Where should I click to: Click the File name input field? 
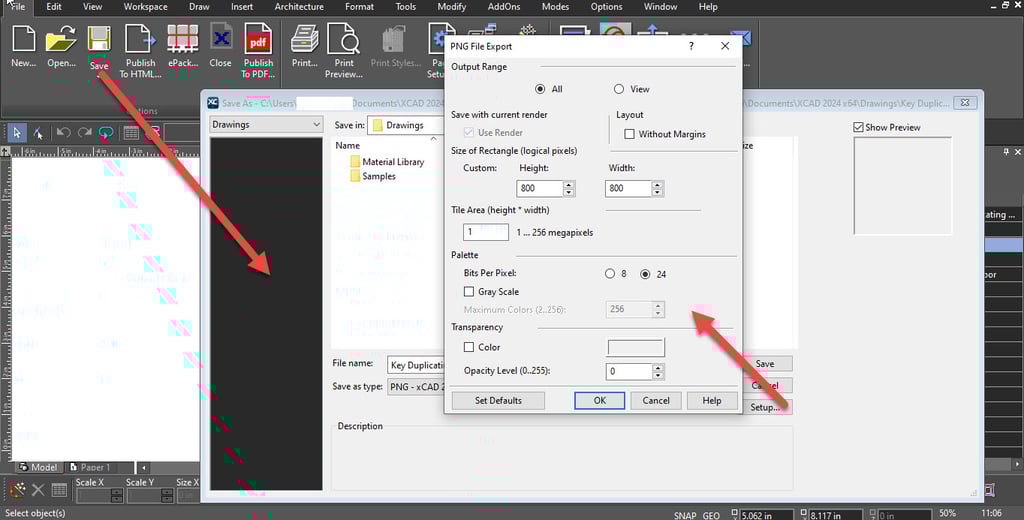(x=416, y=365)
